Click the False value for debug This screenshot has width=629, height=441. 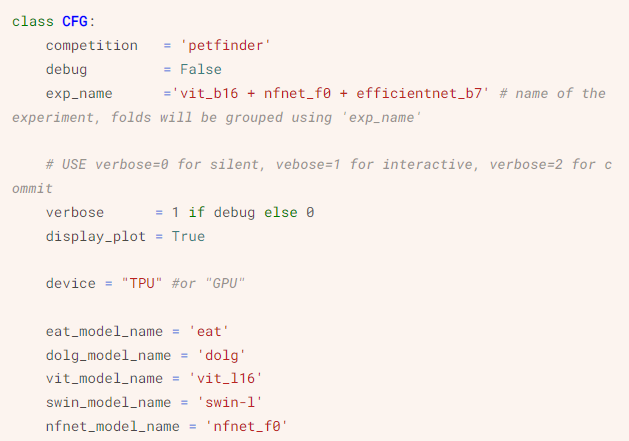point(201,69)
